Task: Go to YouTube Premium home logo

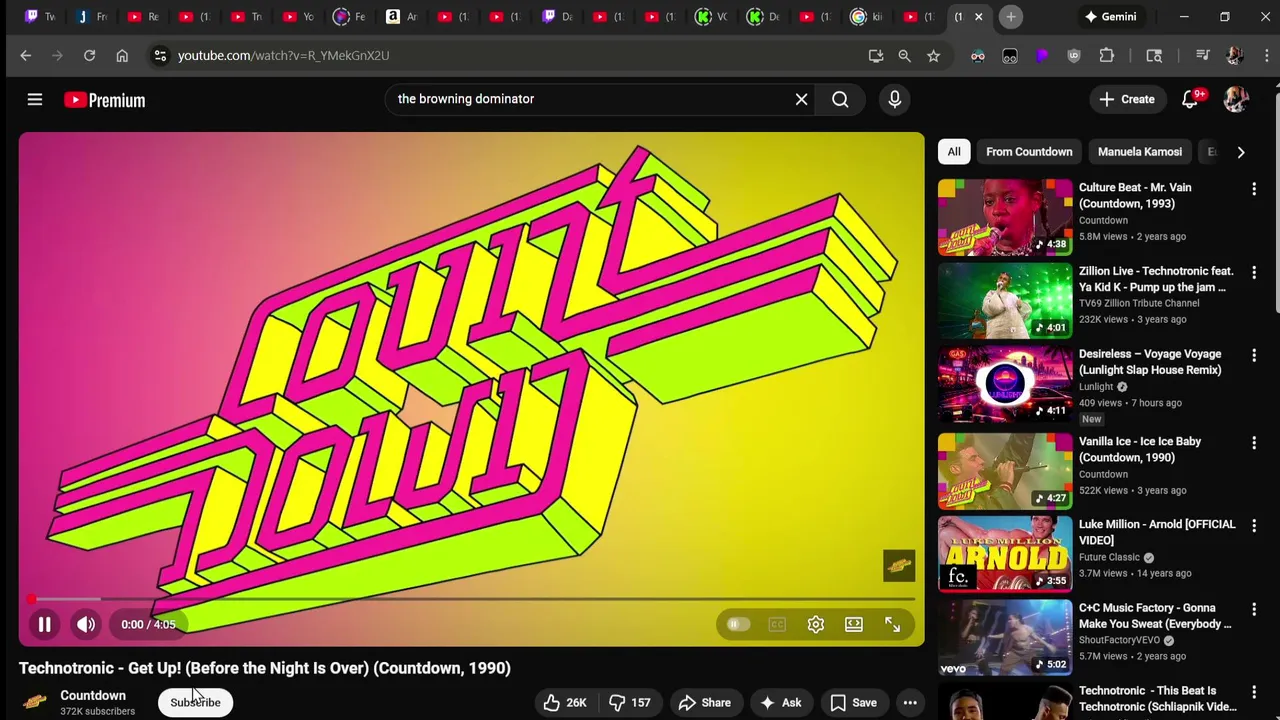Action: (105, 100)
